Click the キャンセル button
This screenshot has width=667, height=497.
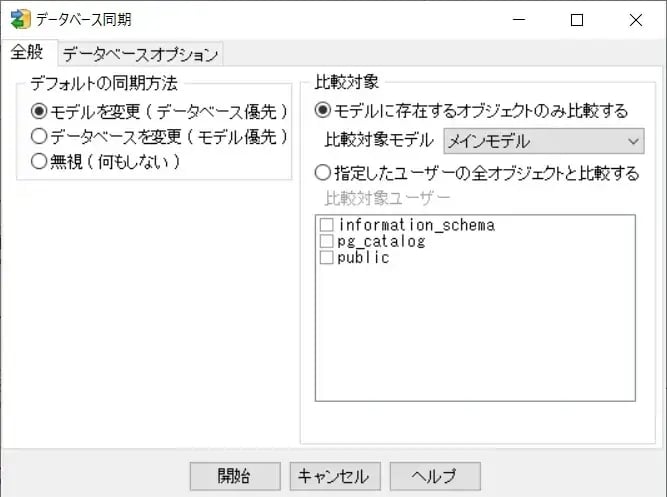pyautogui.click(x=335, y=475)
